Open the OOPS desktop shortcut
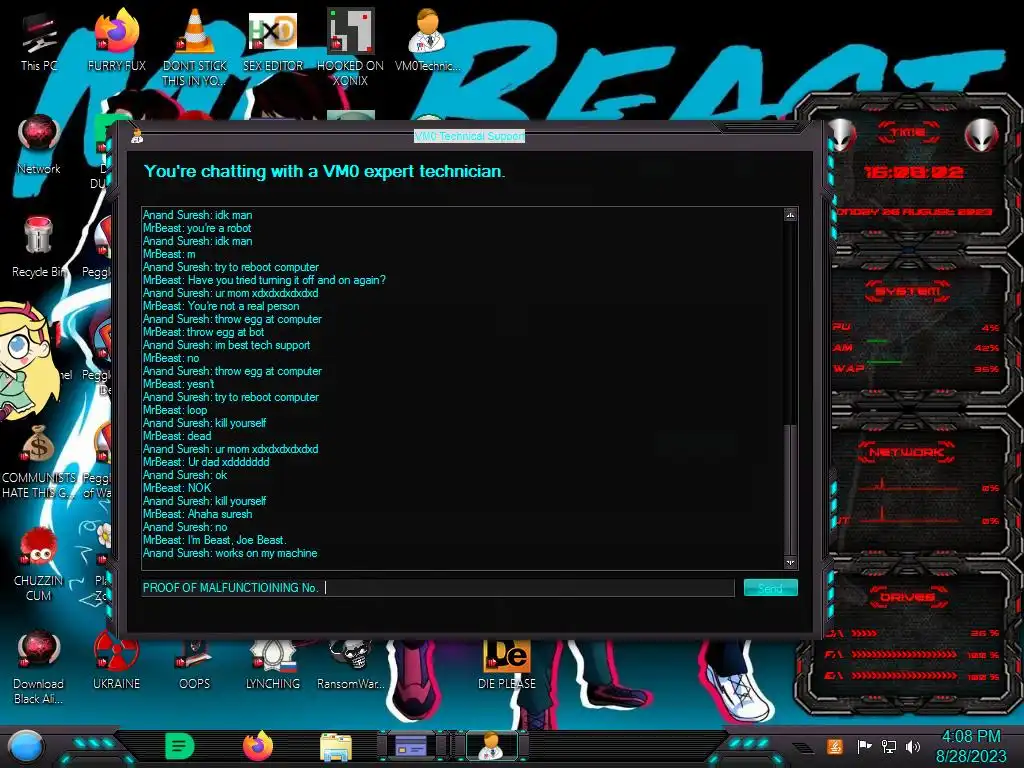 coord(195,665)
